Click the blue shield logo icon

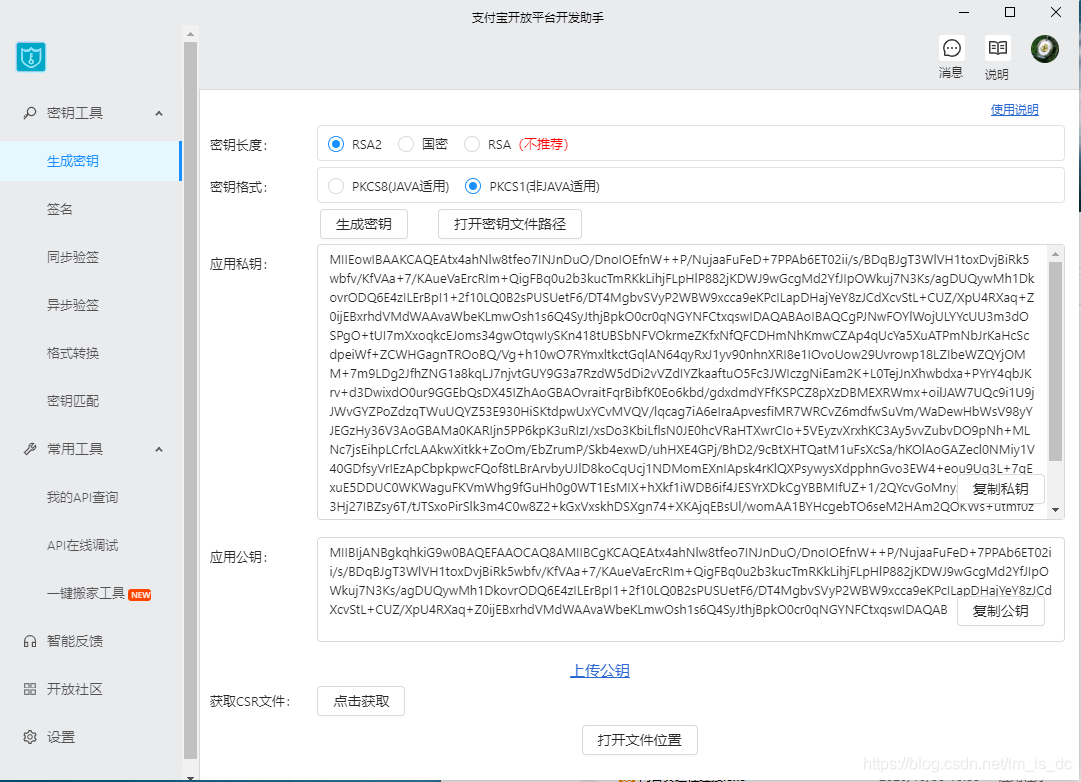pos(31,57)
